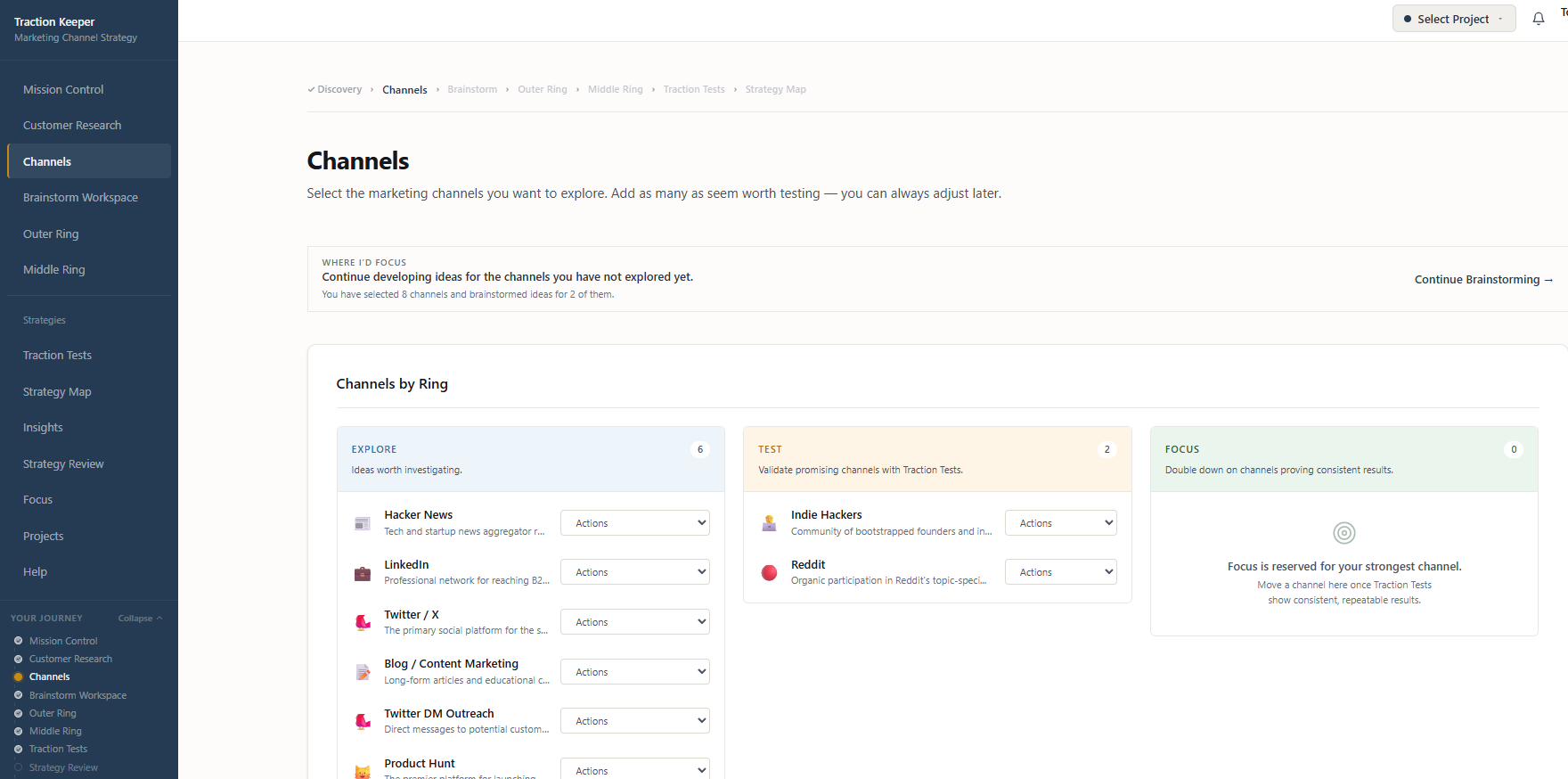The width and height of the screenshot is (1568, 779).
Task: Click the Twitter / X channel icon
Action: point(363,622)
